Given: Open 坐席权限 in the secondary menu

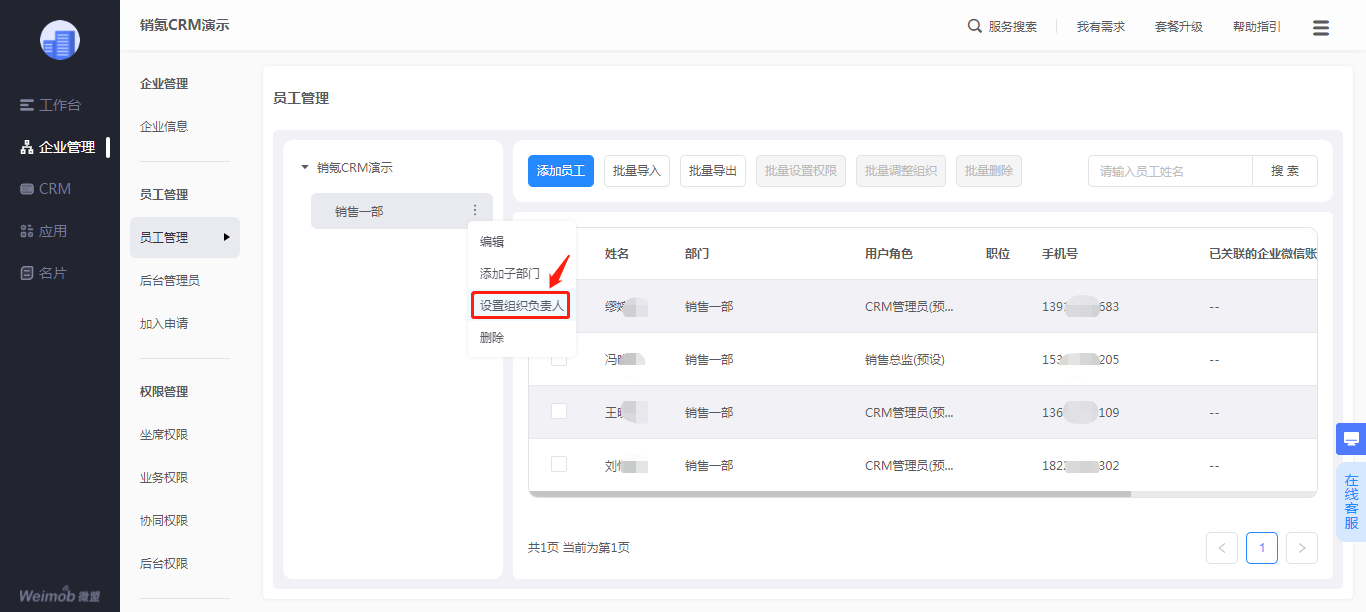Looking at the screenshot, I should 164,435.
